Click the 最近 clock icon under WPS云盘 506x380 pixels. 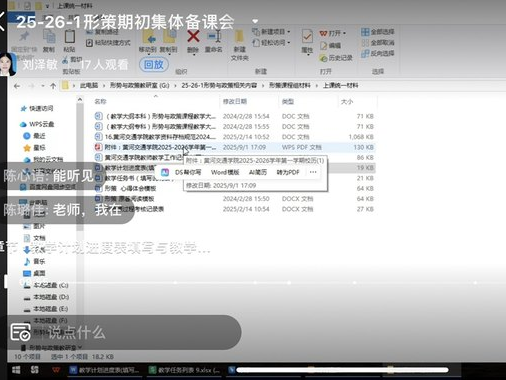click(27, 136)
